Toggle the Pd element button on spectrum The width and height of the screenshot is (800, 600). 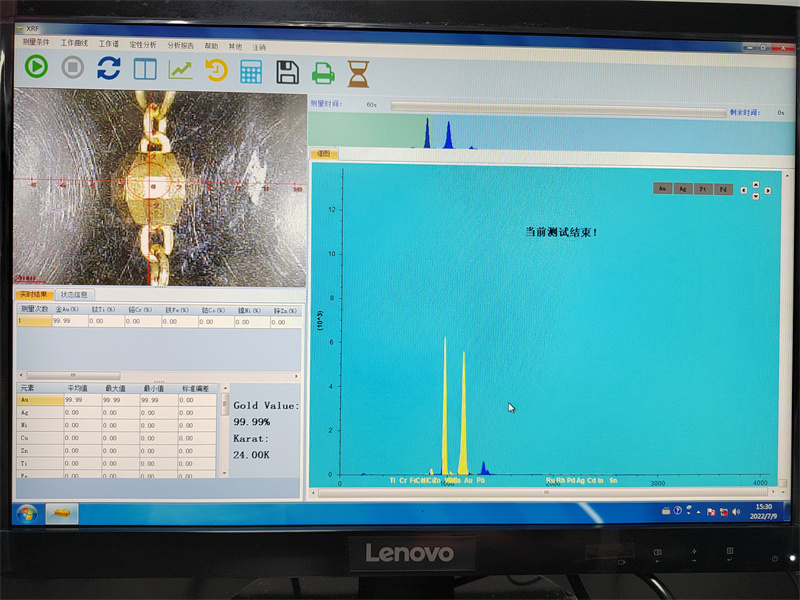click(724, 189)
